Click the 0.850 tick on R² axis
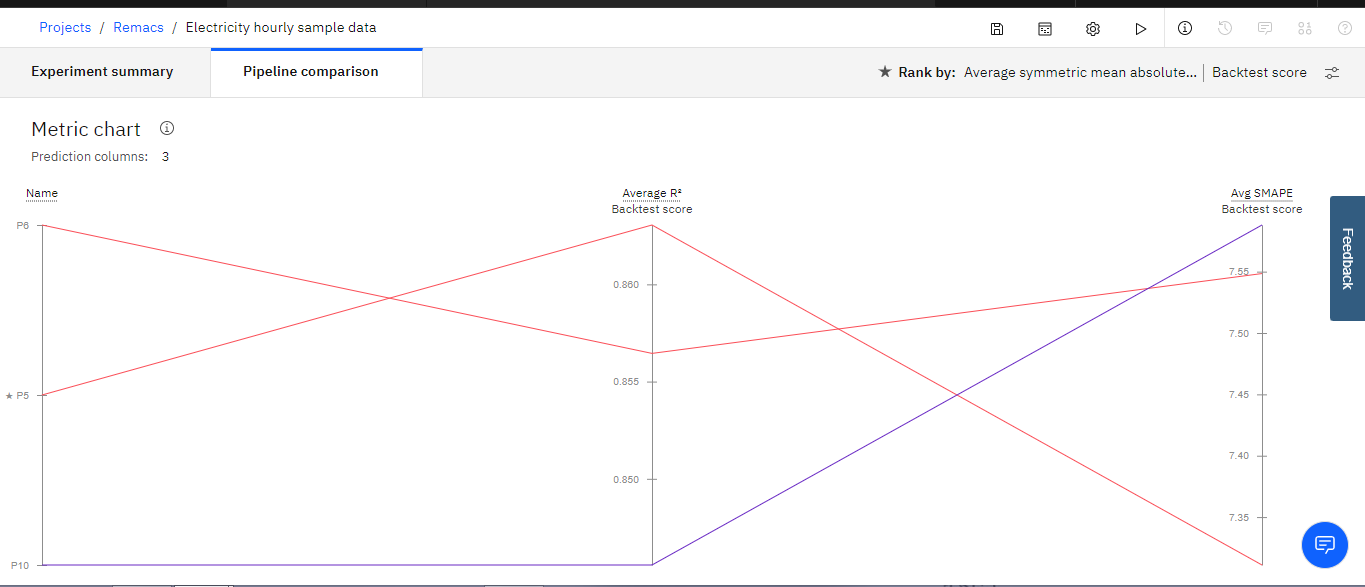This screenshot has width=1365, height=587. click(626, 480)
